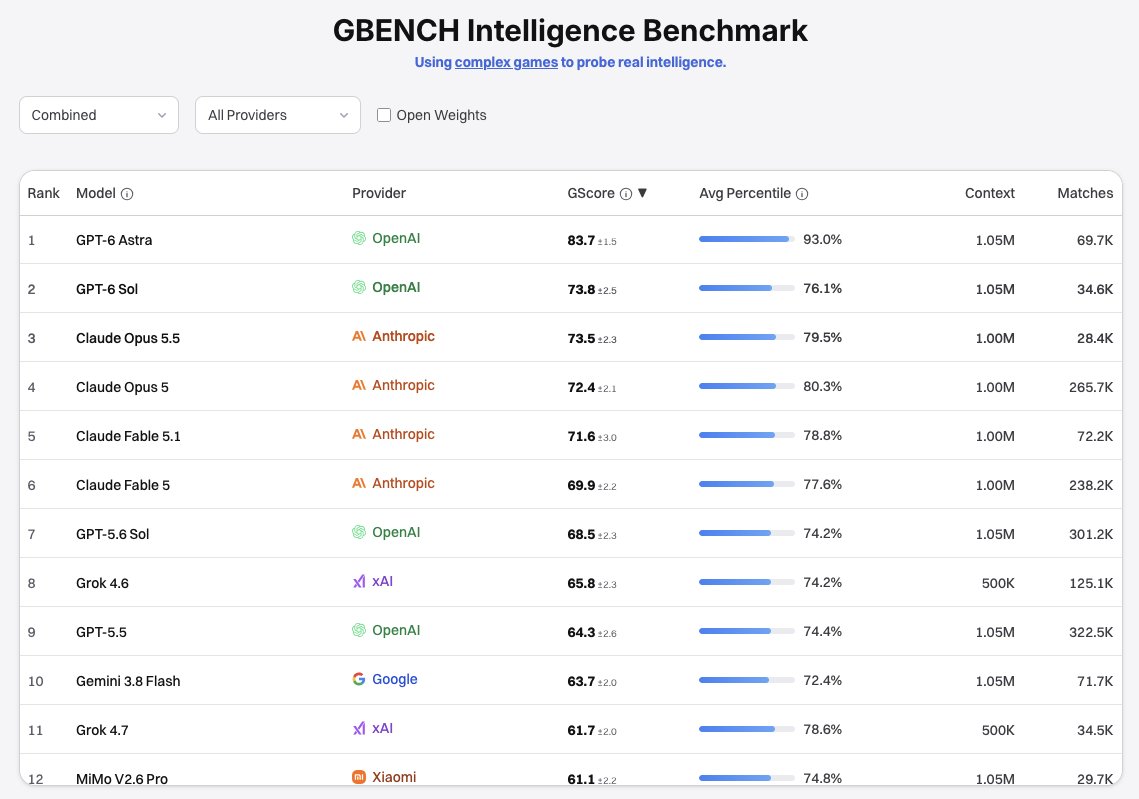Select the GPT-5.6 Sol model name

click(x=113, y=535)
